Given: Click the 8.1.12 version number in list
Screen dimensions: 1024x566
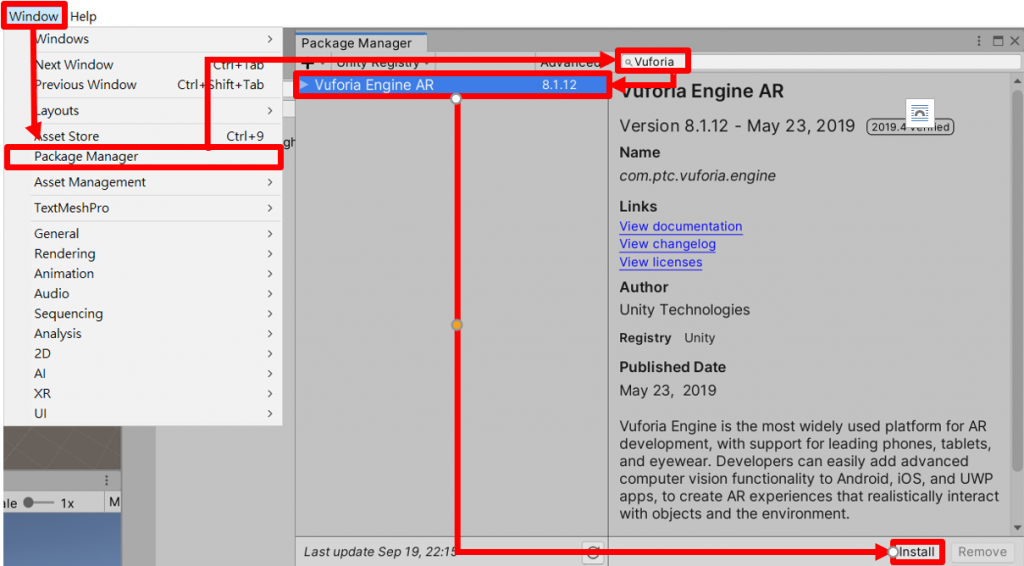Looking at the screenshot, I should point(559,85).
